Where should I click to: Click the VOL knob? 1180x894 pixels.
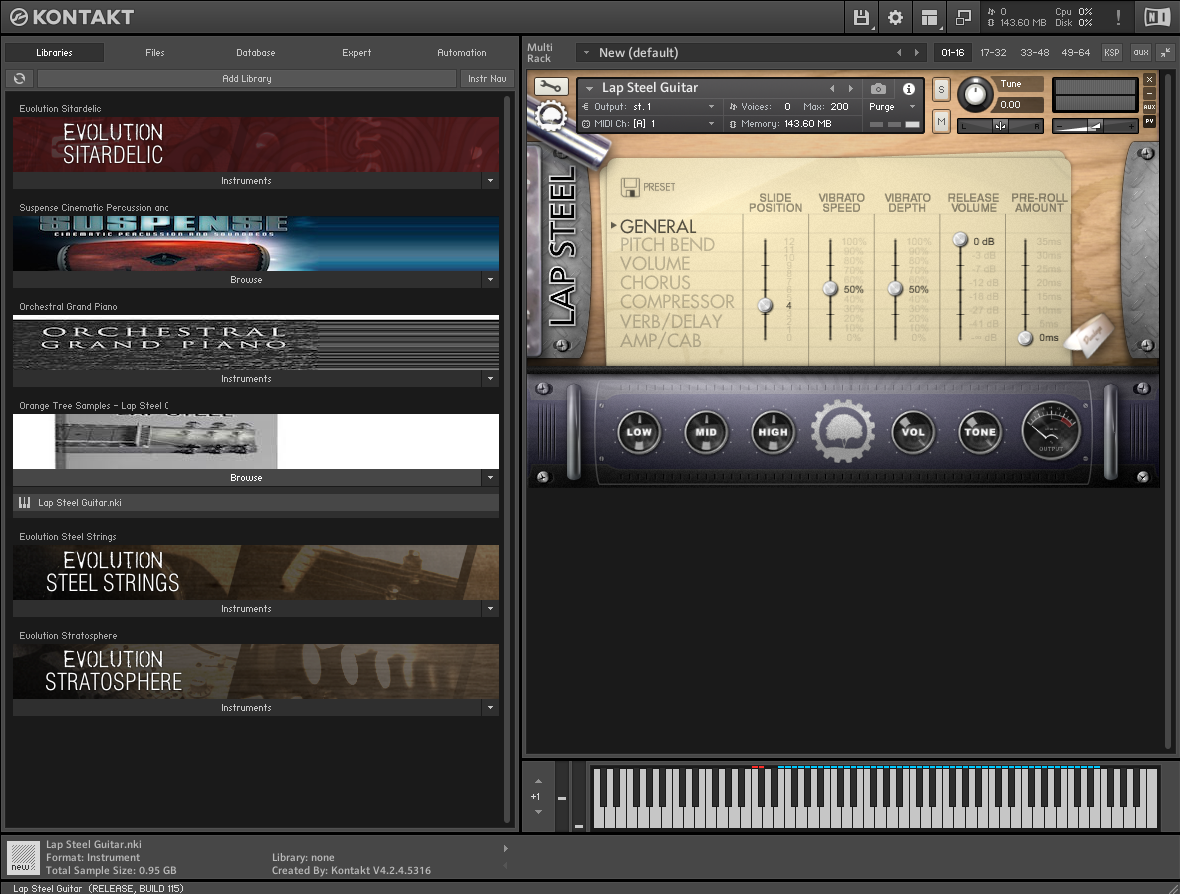click(913, 432)
